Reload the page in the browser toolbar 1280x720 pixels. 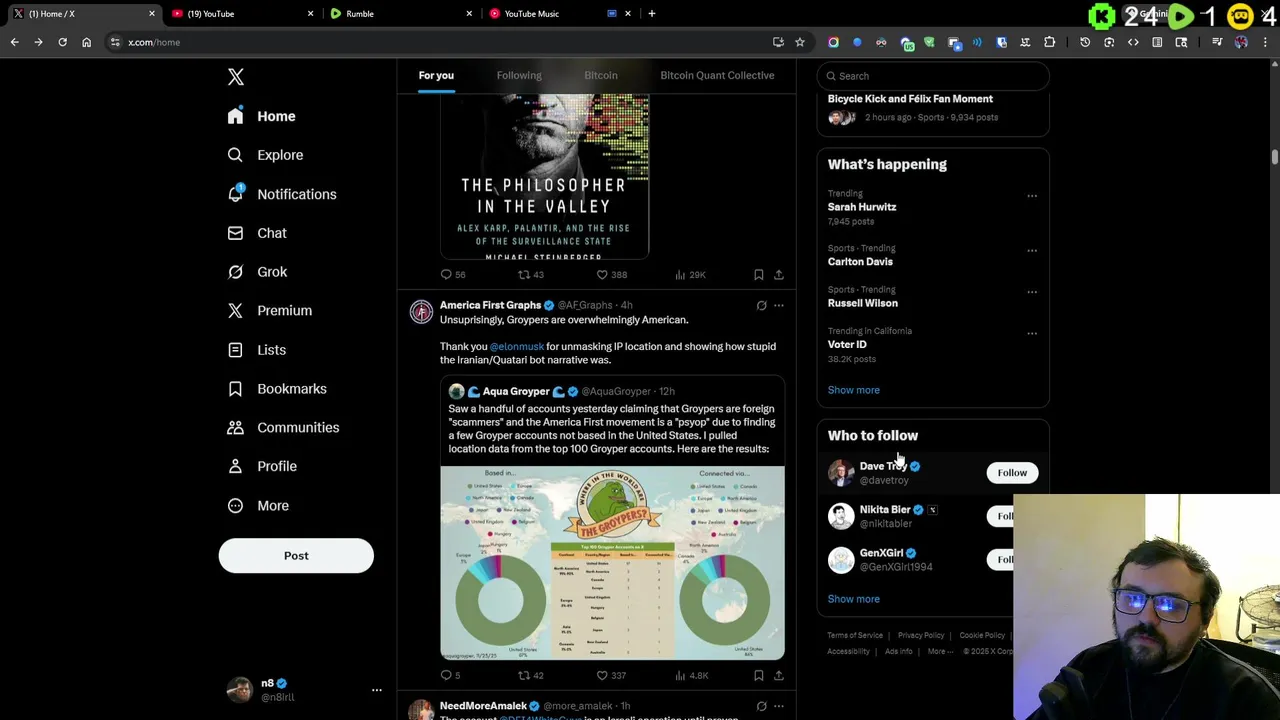tap(62, 42)
